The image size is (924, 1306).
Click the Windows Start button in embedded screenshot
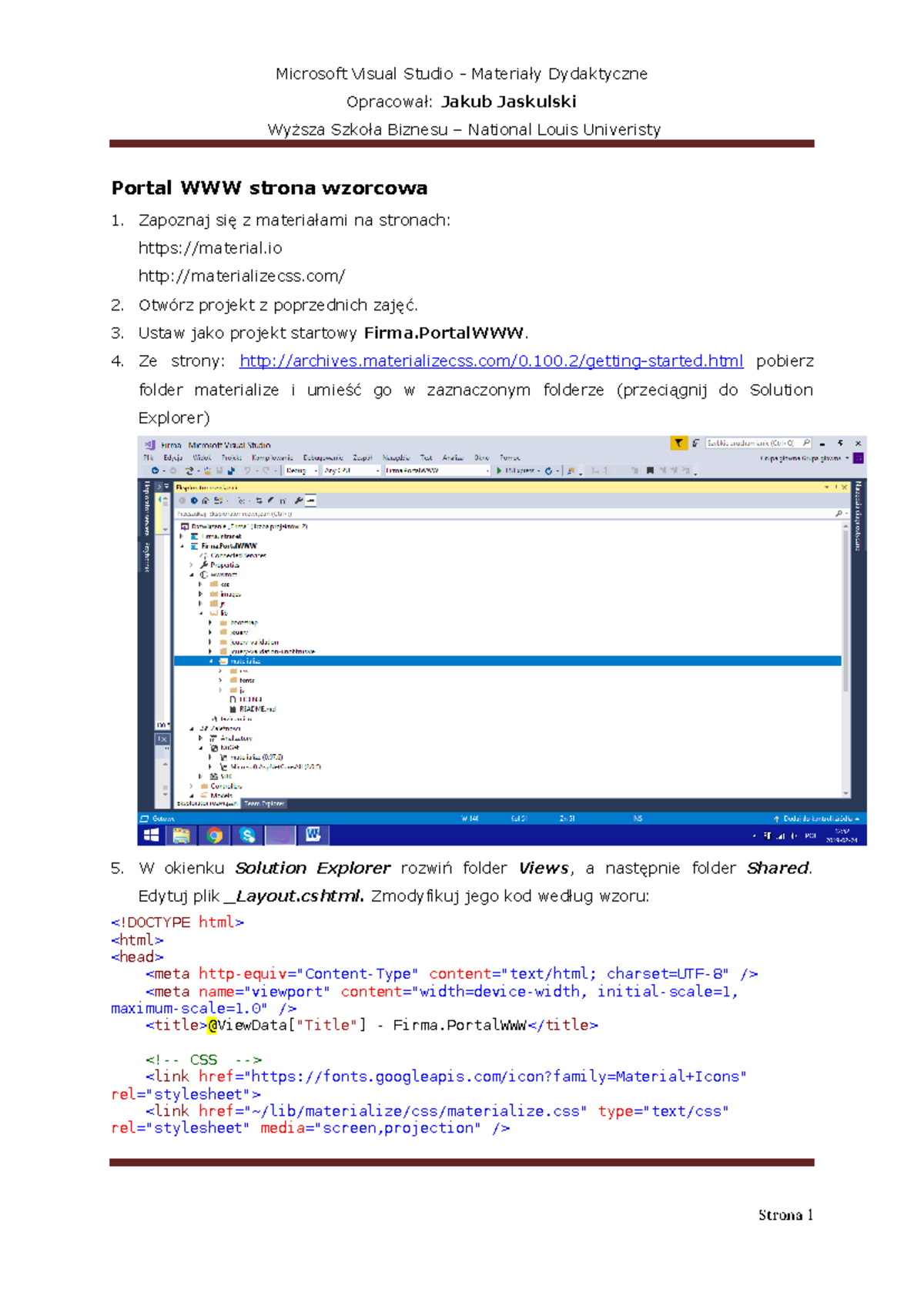tap(152, 835)
